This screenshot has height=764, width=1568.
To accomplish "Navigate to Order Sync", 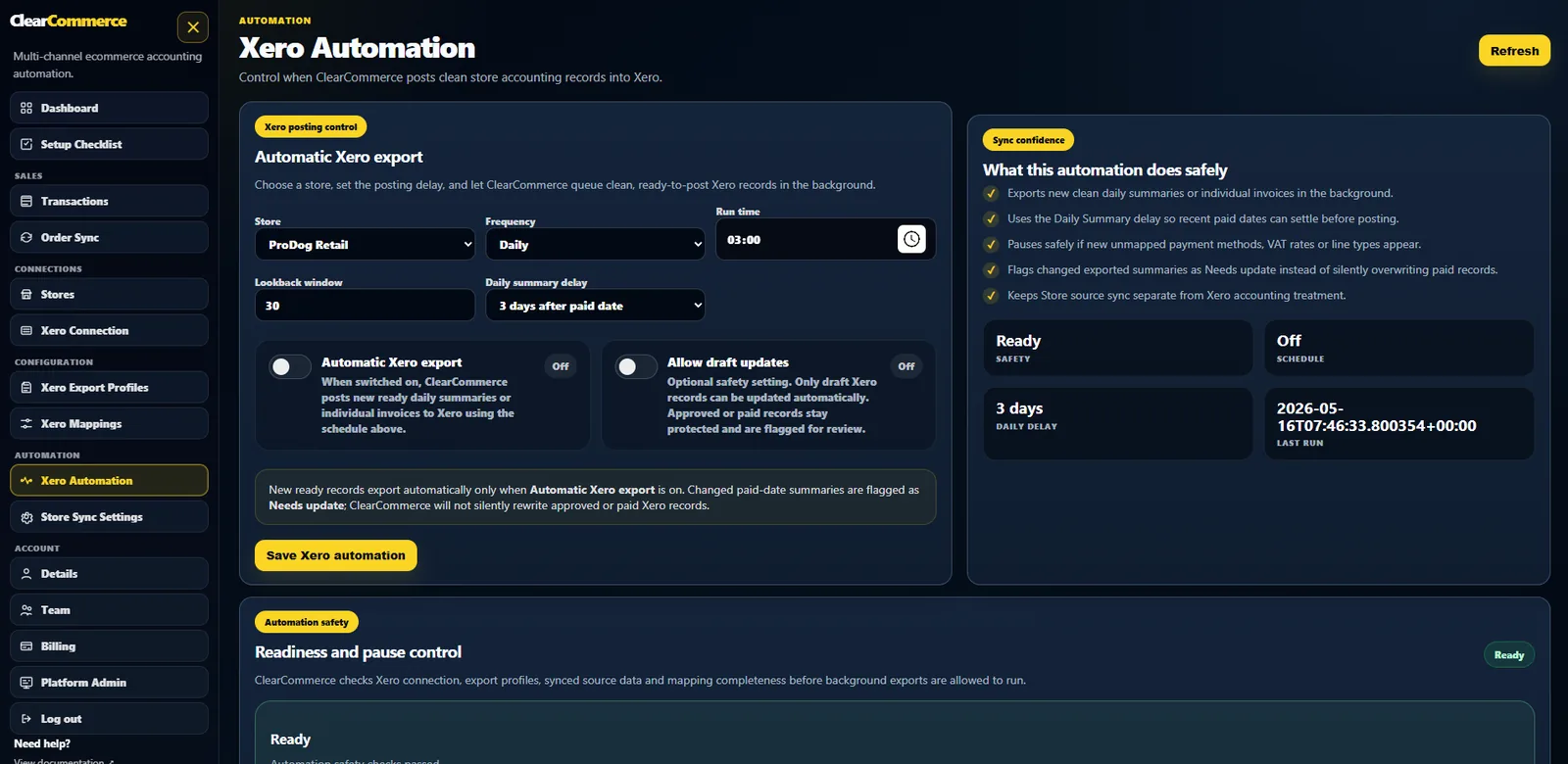I will (x=109, y=237).
